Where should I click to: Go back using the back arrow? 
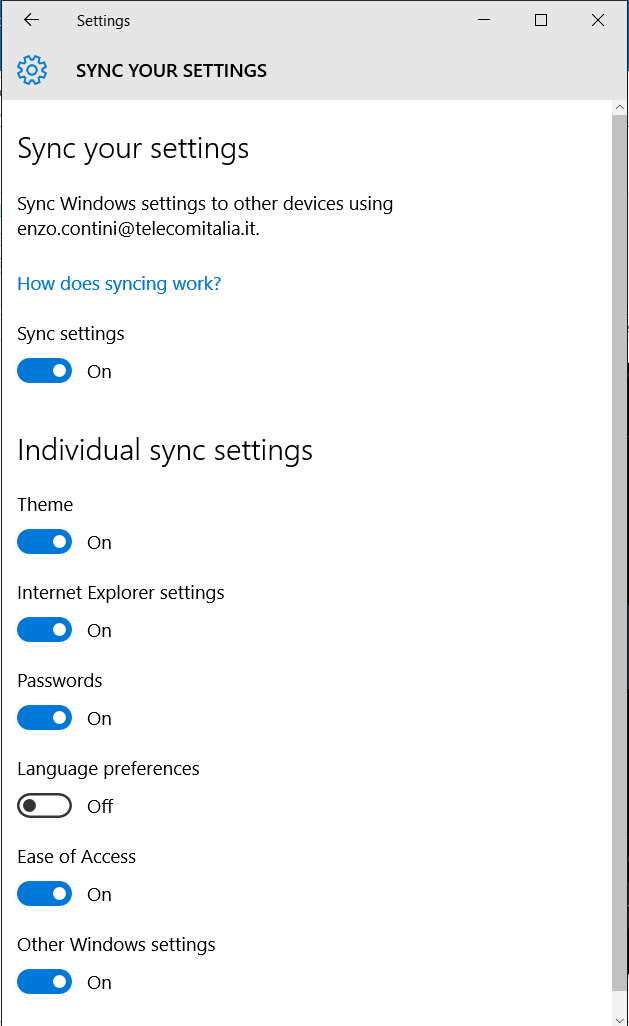[x=31, y=20]
